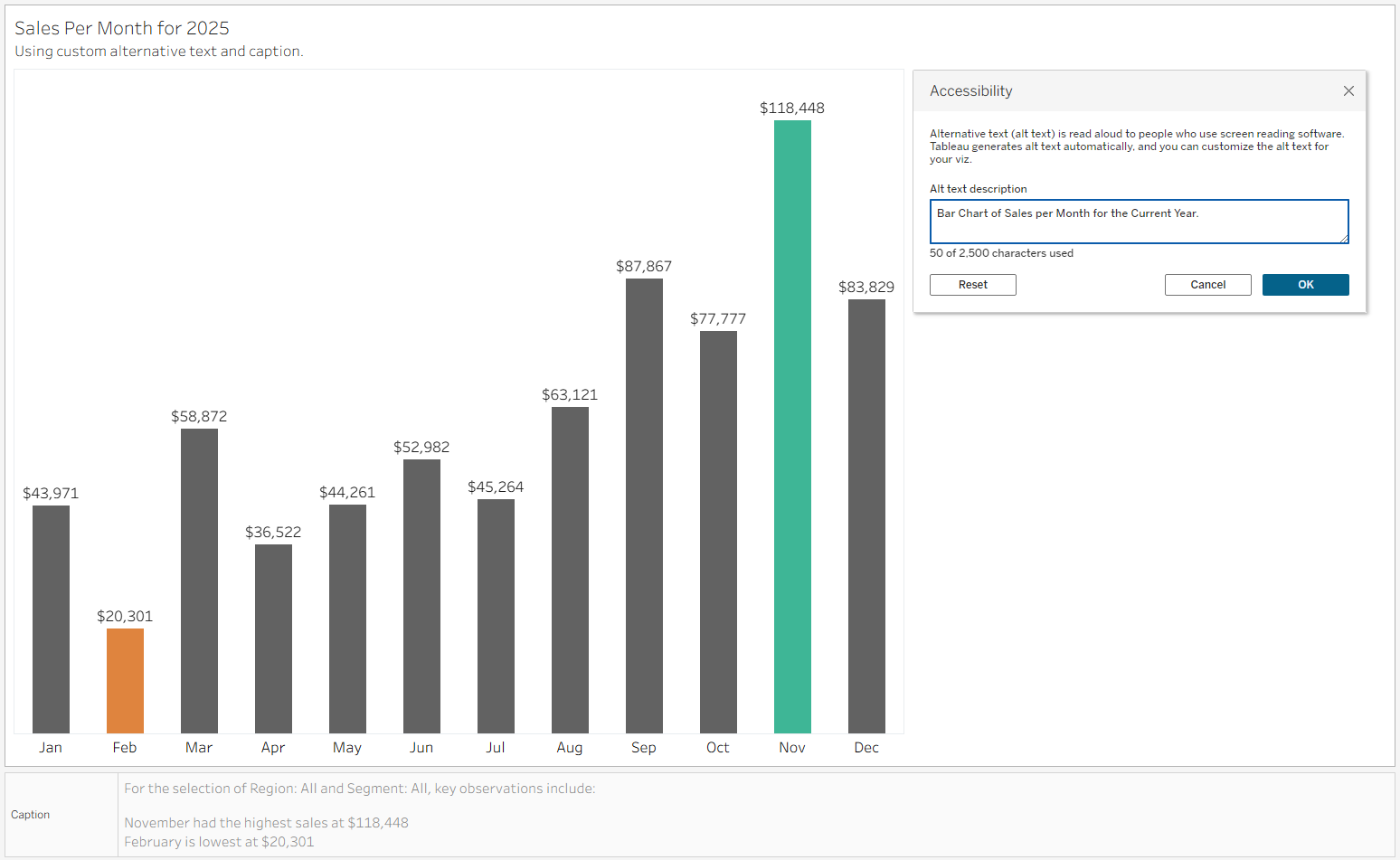Click the OK button
The image size is (1400, 860).
click(1305, 285)
